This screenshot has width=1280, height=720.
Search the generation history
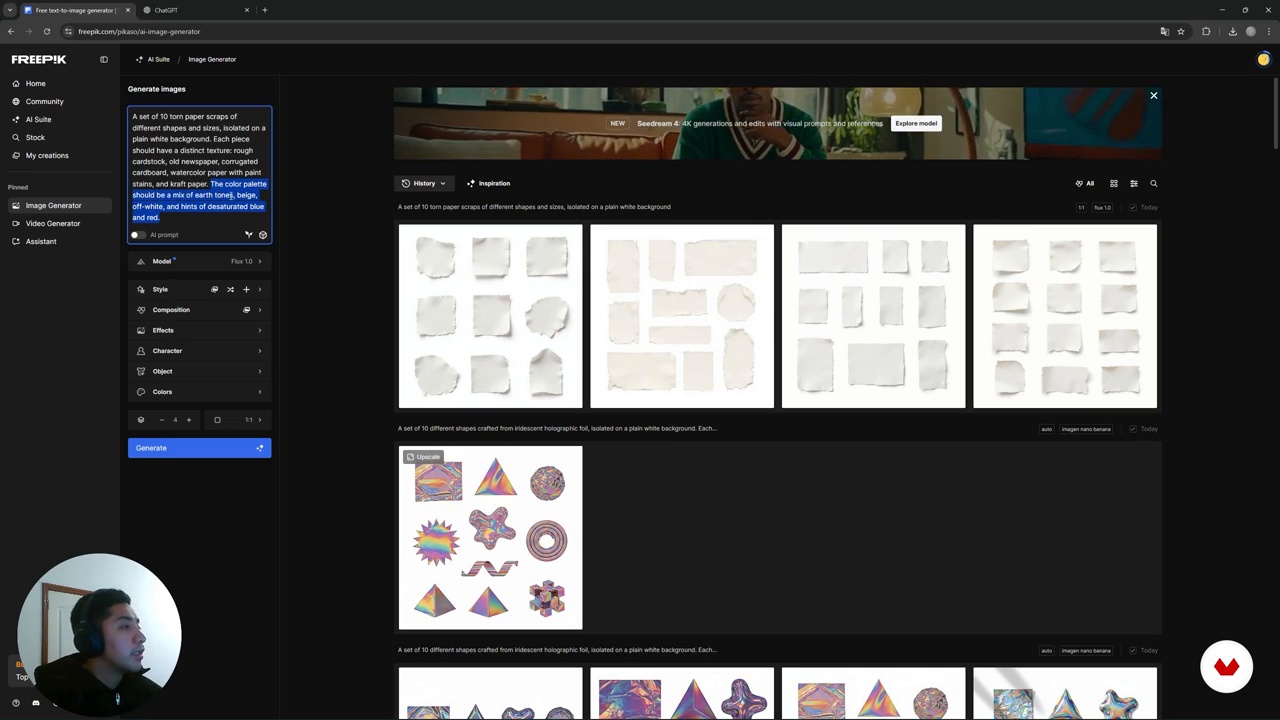(1153, 184)
